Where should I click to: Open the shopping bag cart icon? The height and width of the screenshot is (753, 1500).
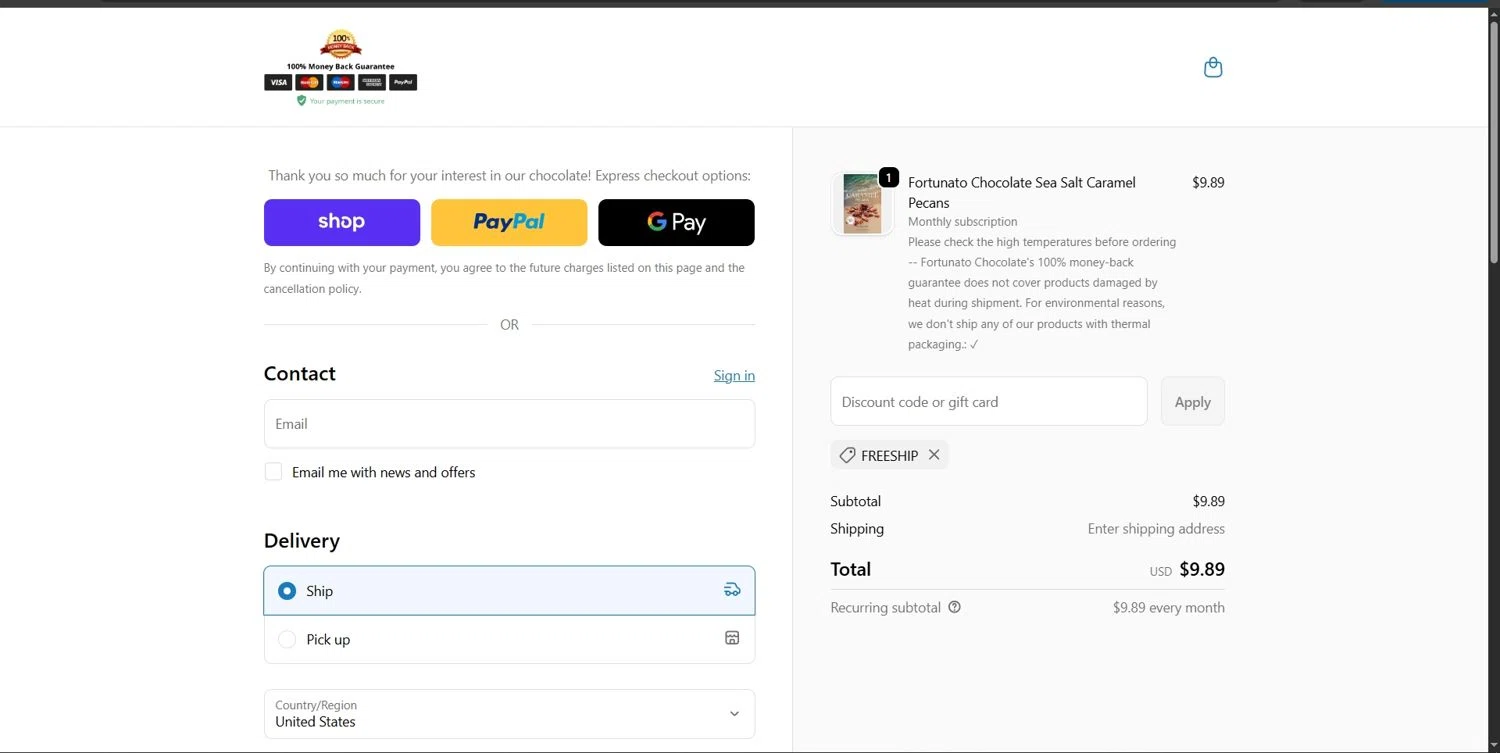click(x=1213, y=67)
